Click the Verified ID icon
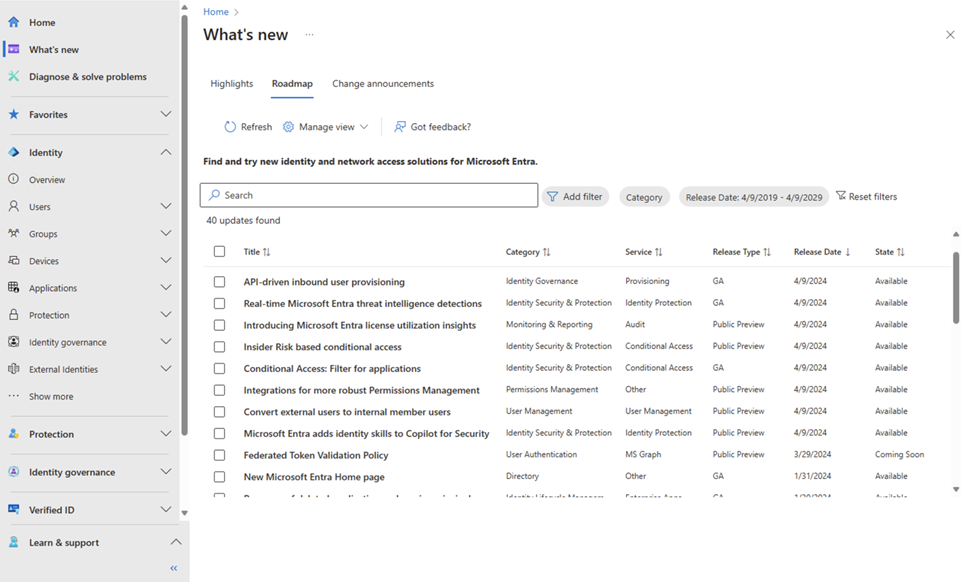This screenshot has width=975, height=582. pos(14,510)
